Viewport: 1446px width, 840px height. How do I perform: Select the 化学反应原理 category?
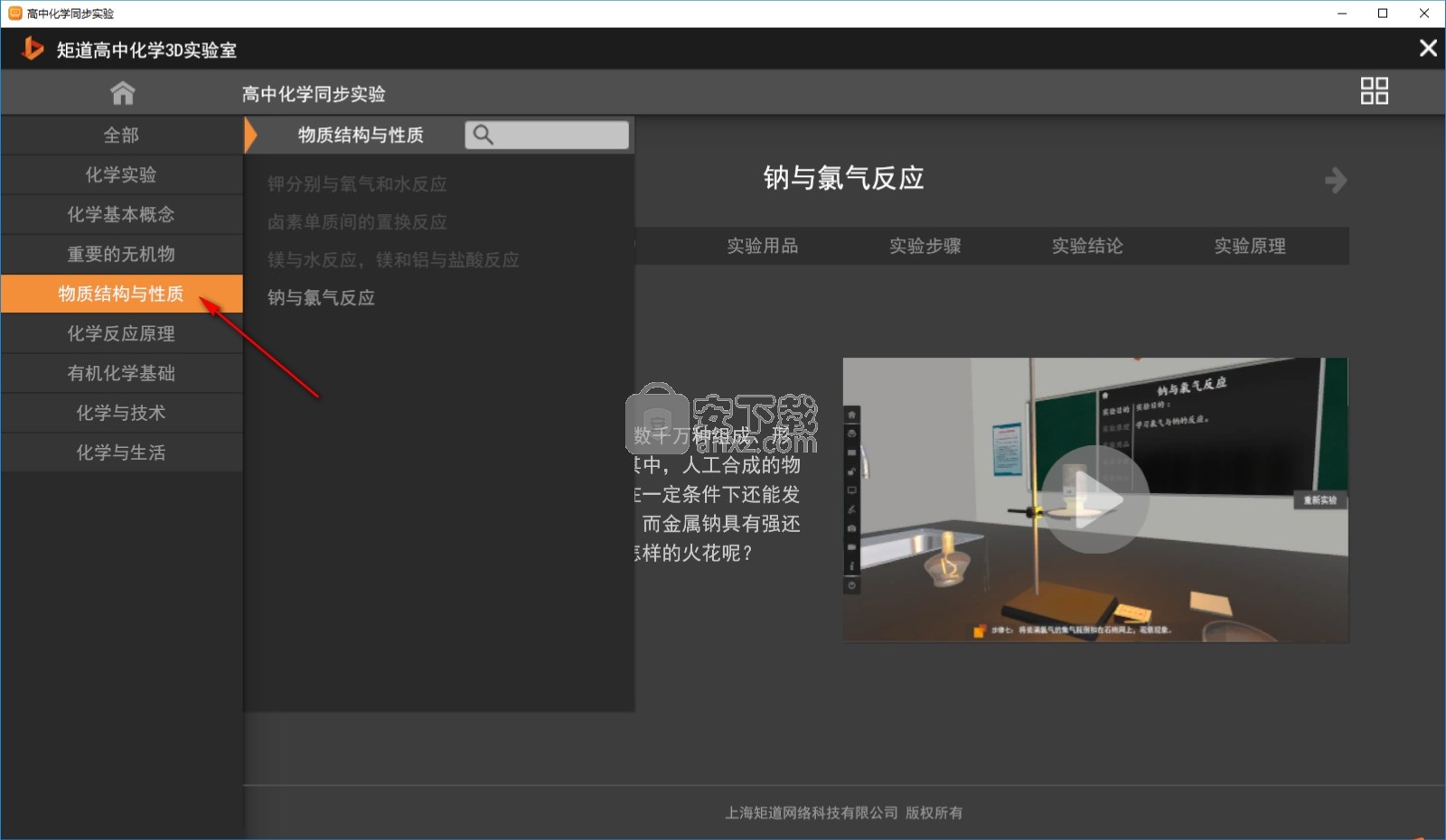pyautogui.click(x=121, y=334)
